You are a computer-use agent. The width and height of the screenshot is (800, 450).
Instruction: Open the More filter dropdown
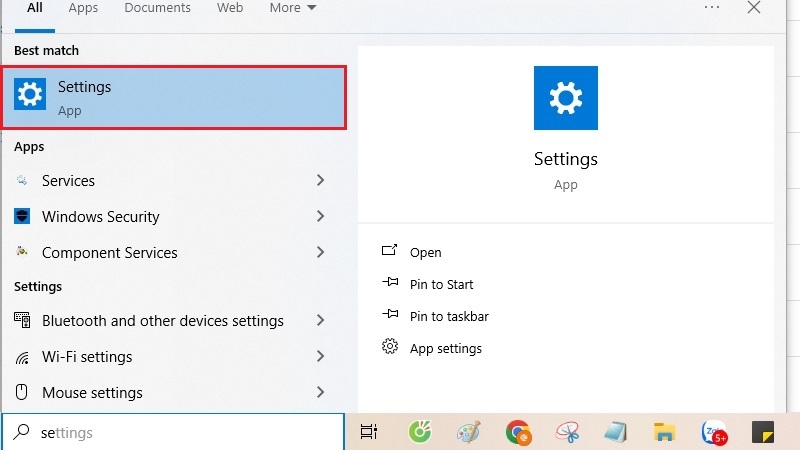[x=293, y=8]
